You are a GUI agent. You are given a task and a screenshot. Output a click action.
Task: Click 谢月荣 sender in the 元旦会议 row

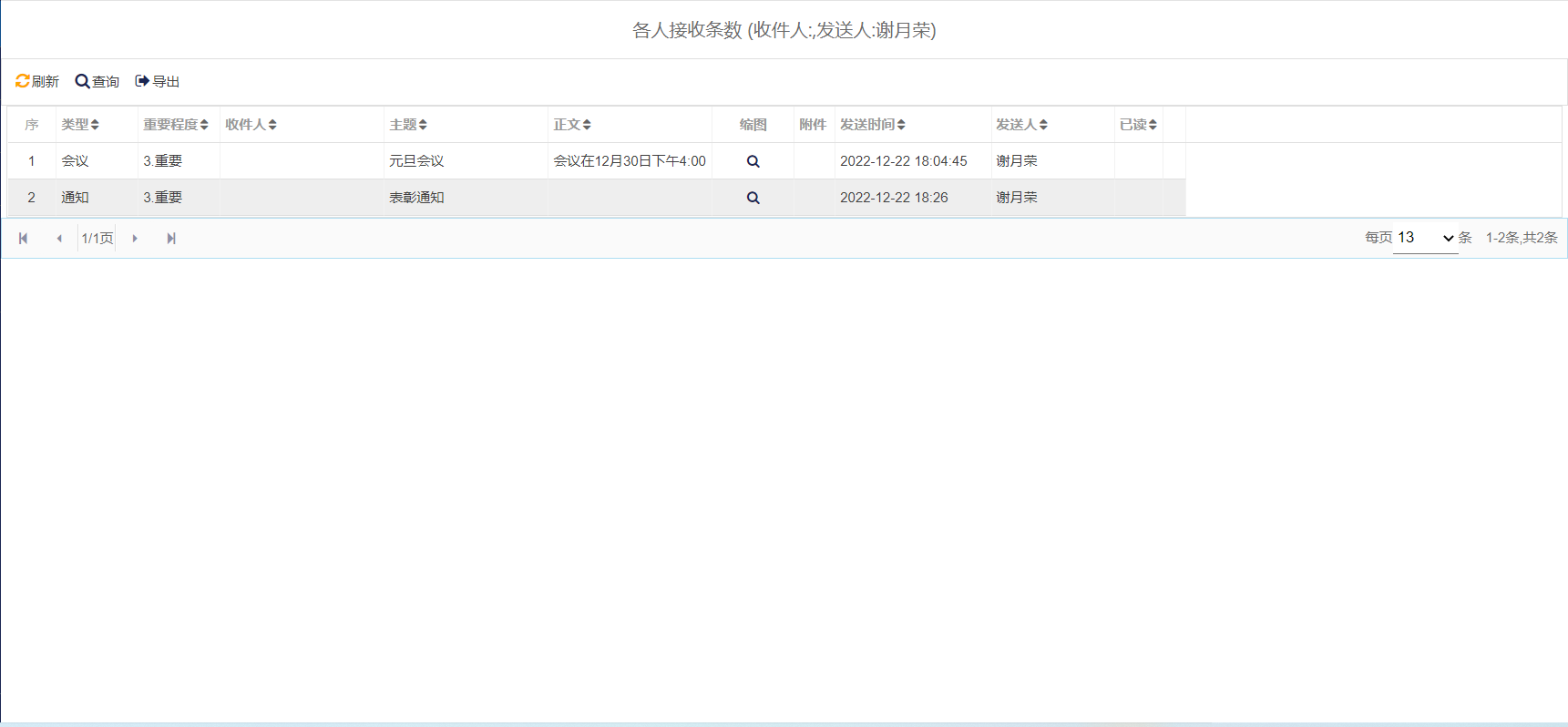coord(1017,161)
